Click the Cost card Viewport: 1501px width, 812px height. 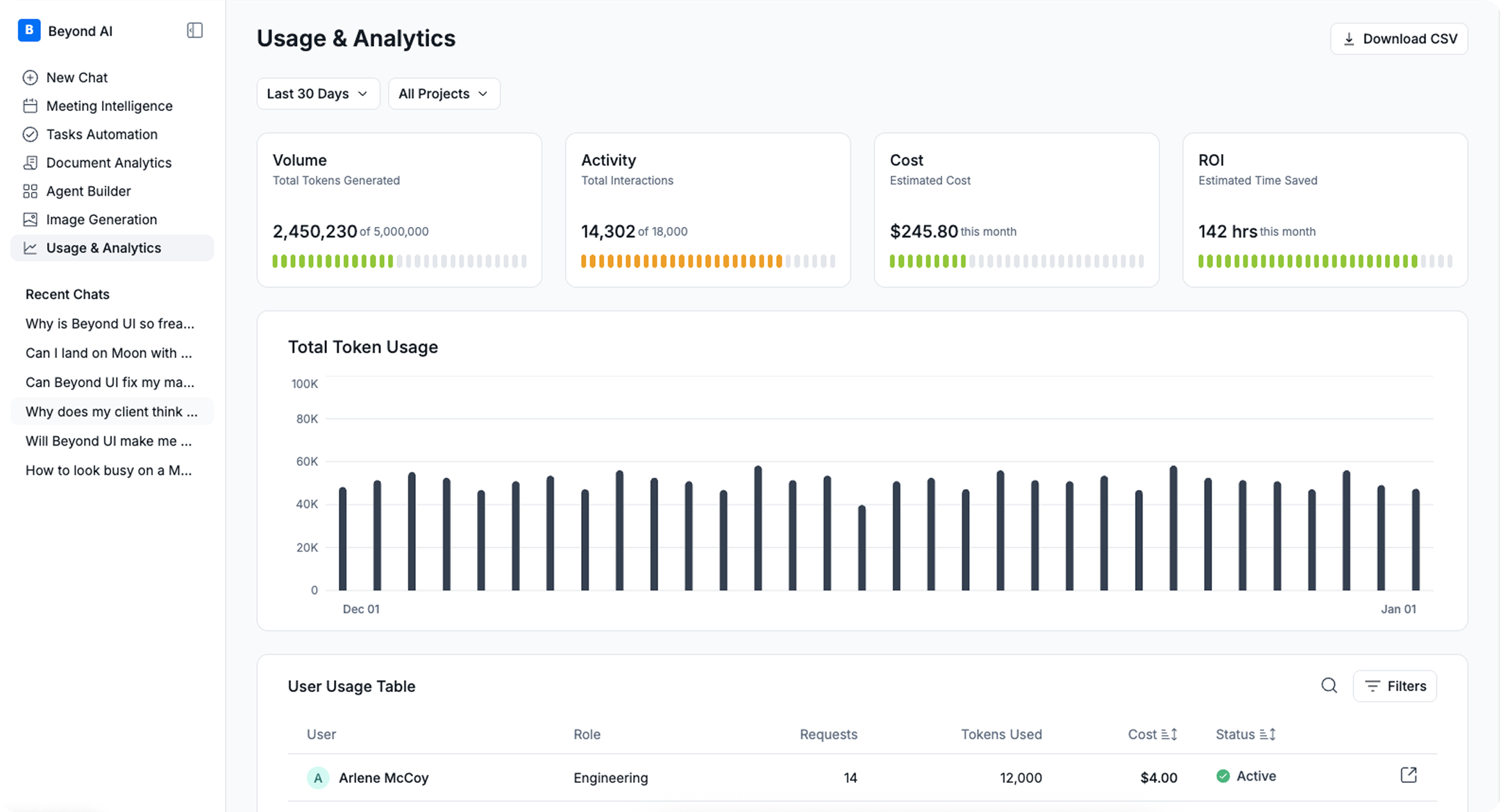pos(1016,210)
